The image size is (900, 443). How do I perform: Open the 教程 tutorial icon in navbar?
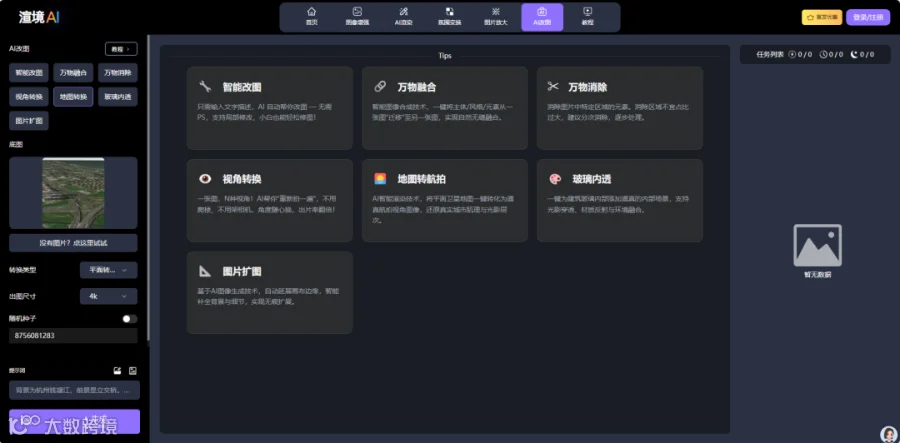[587, 17]
